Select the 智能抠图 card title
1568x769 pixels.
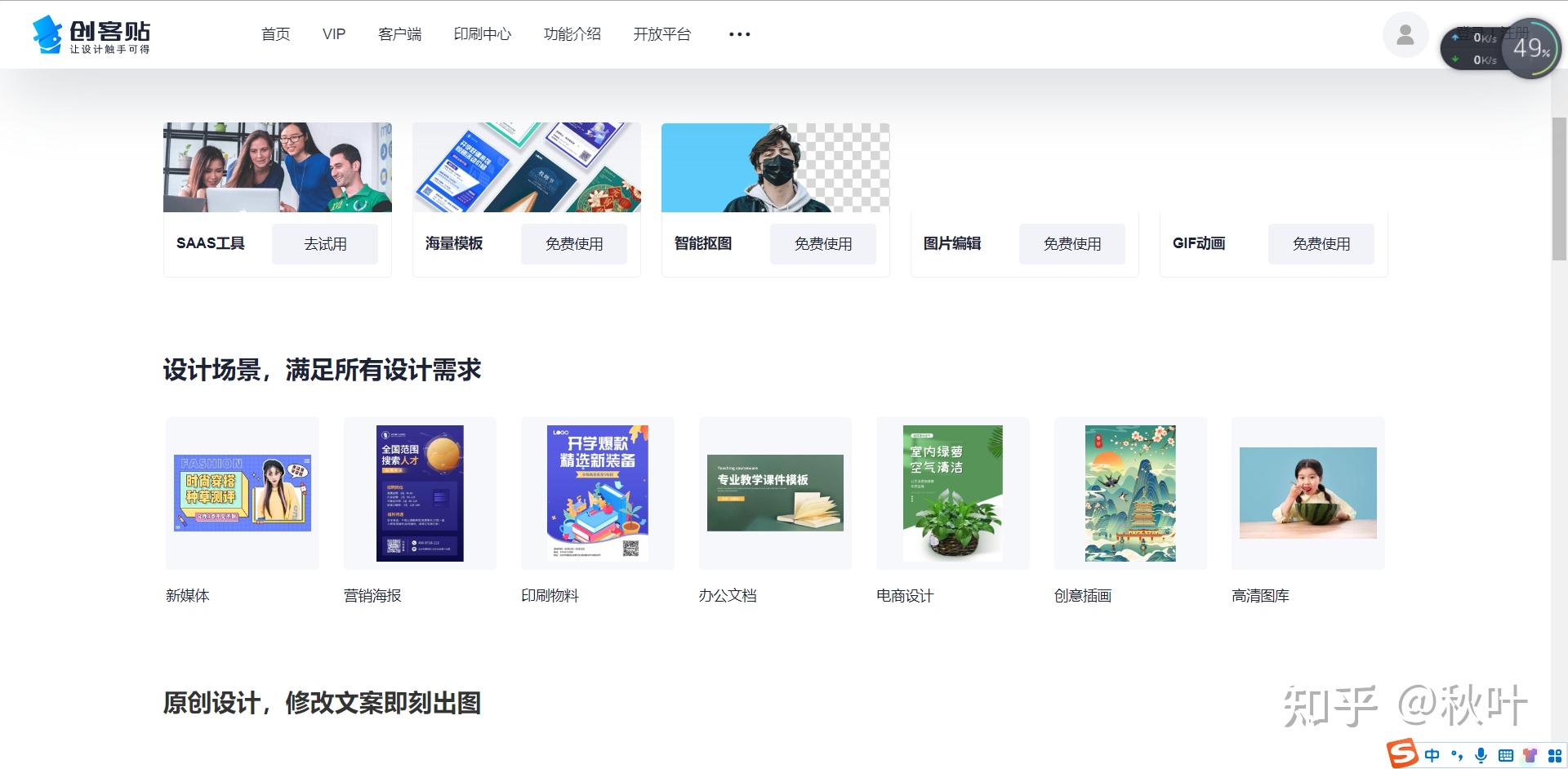(703, 243)
